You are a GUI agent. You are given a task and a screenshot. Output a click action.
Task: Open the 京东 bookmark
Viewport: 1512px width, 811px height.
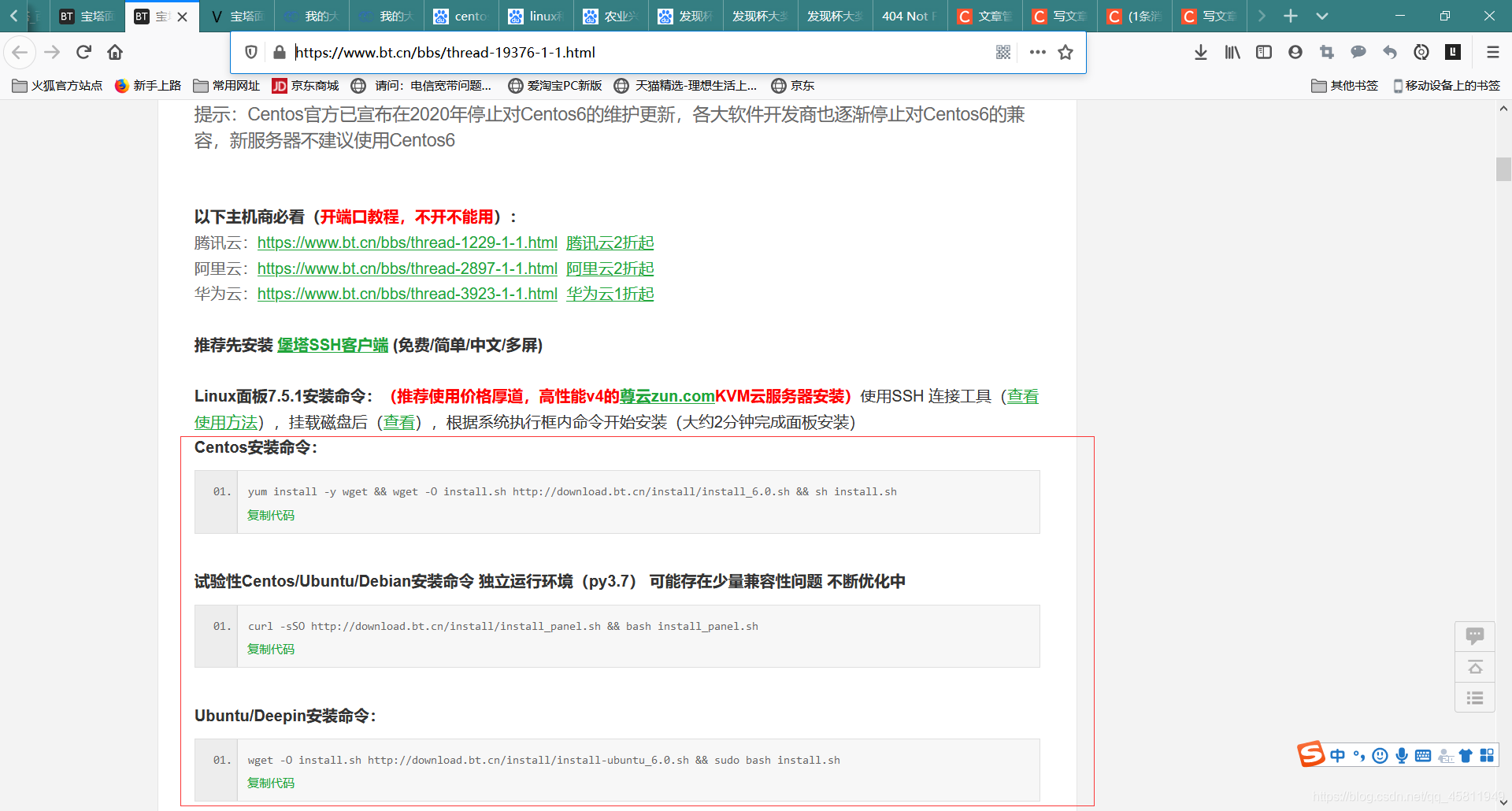pyautogui.click(x=793, y=85)
